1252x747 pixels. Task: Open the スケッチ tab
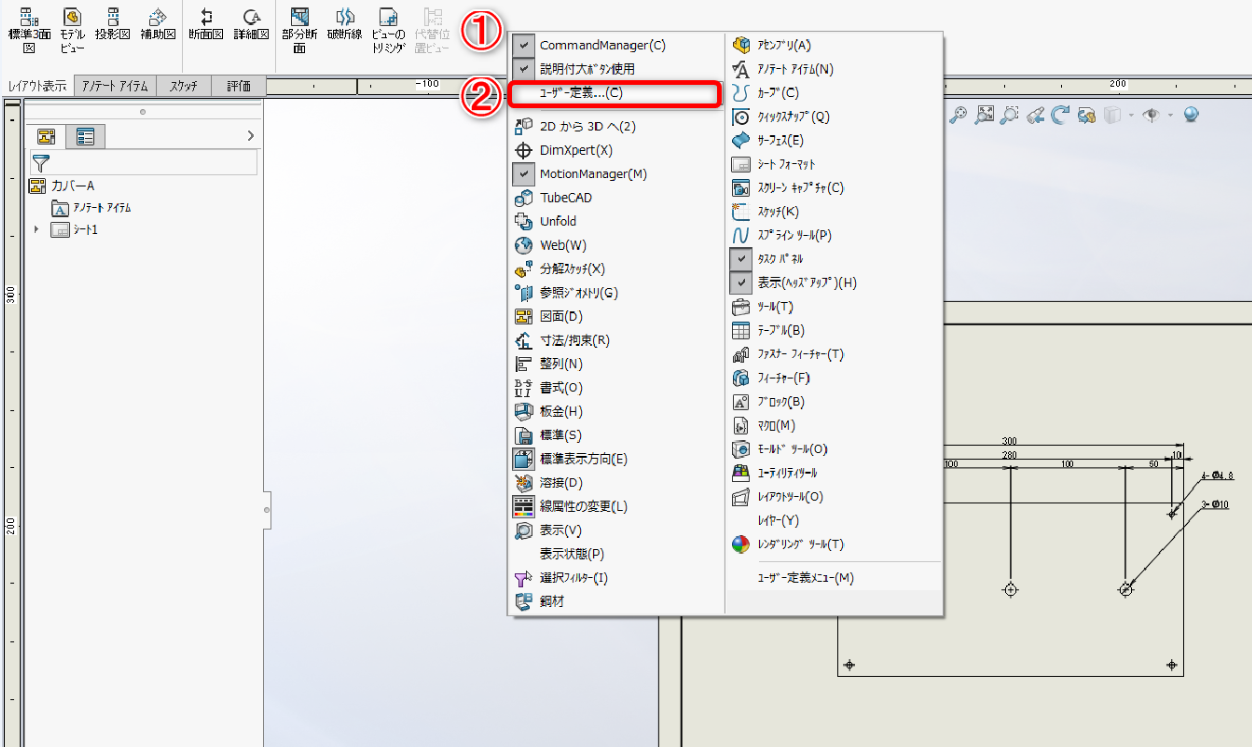pos(183,86)
